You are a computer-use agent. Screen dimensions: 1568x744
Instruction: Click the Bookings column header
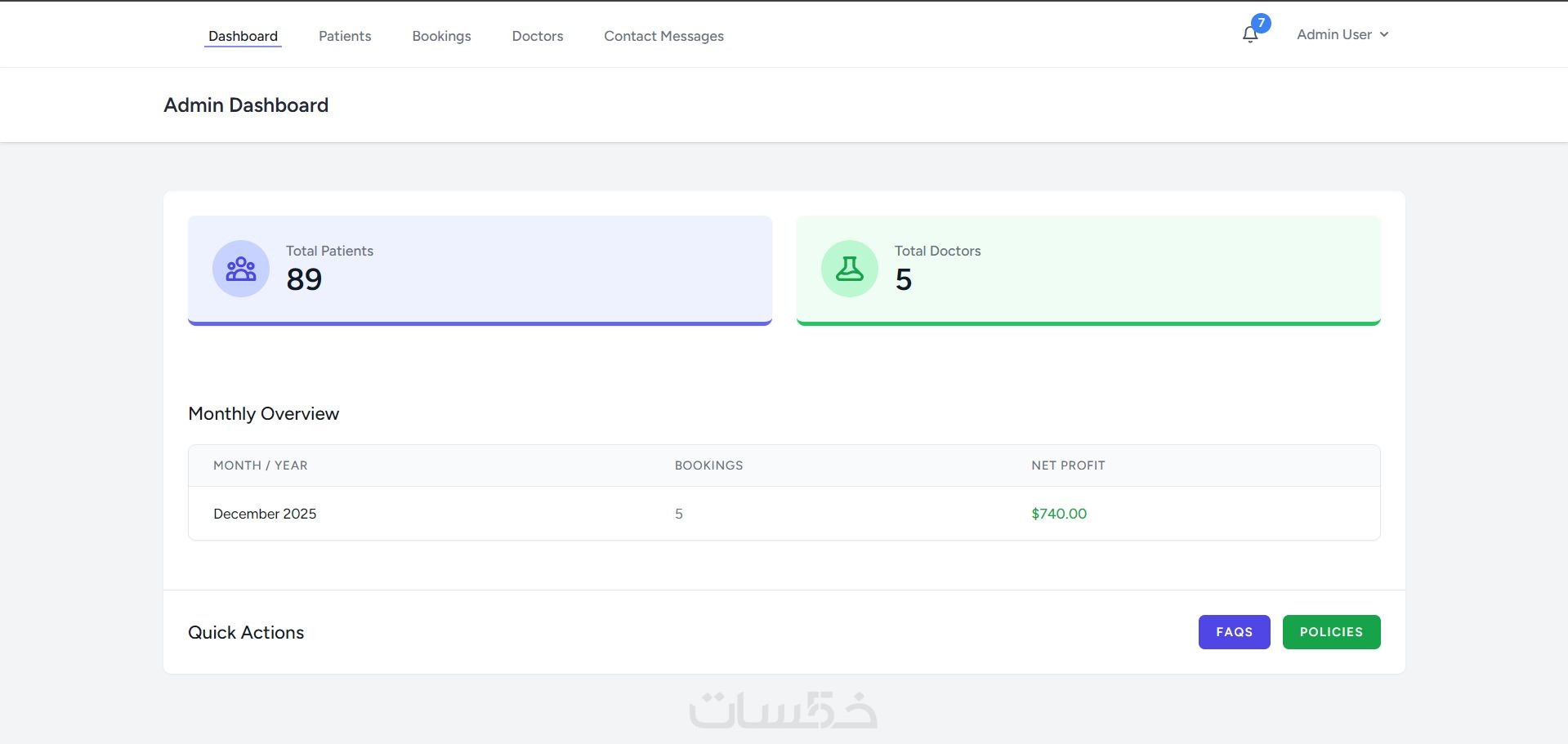(708, 466)
